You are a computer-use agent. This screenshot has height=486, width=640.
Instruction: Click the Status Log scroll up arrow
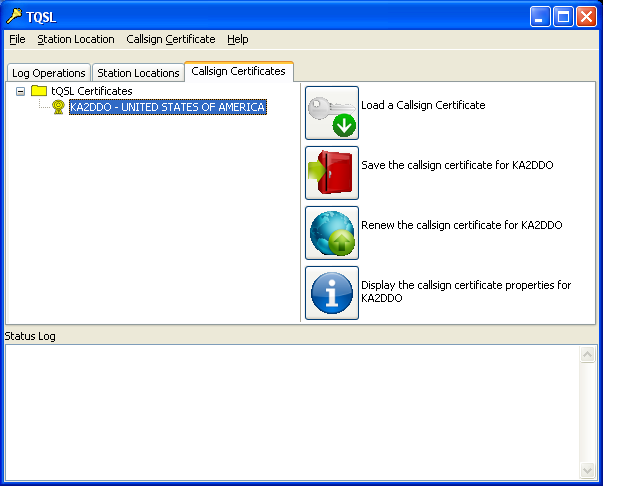[587, 355]
